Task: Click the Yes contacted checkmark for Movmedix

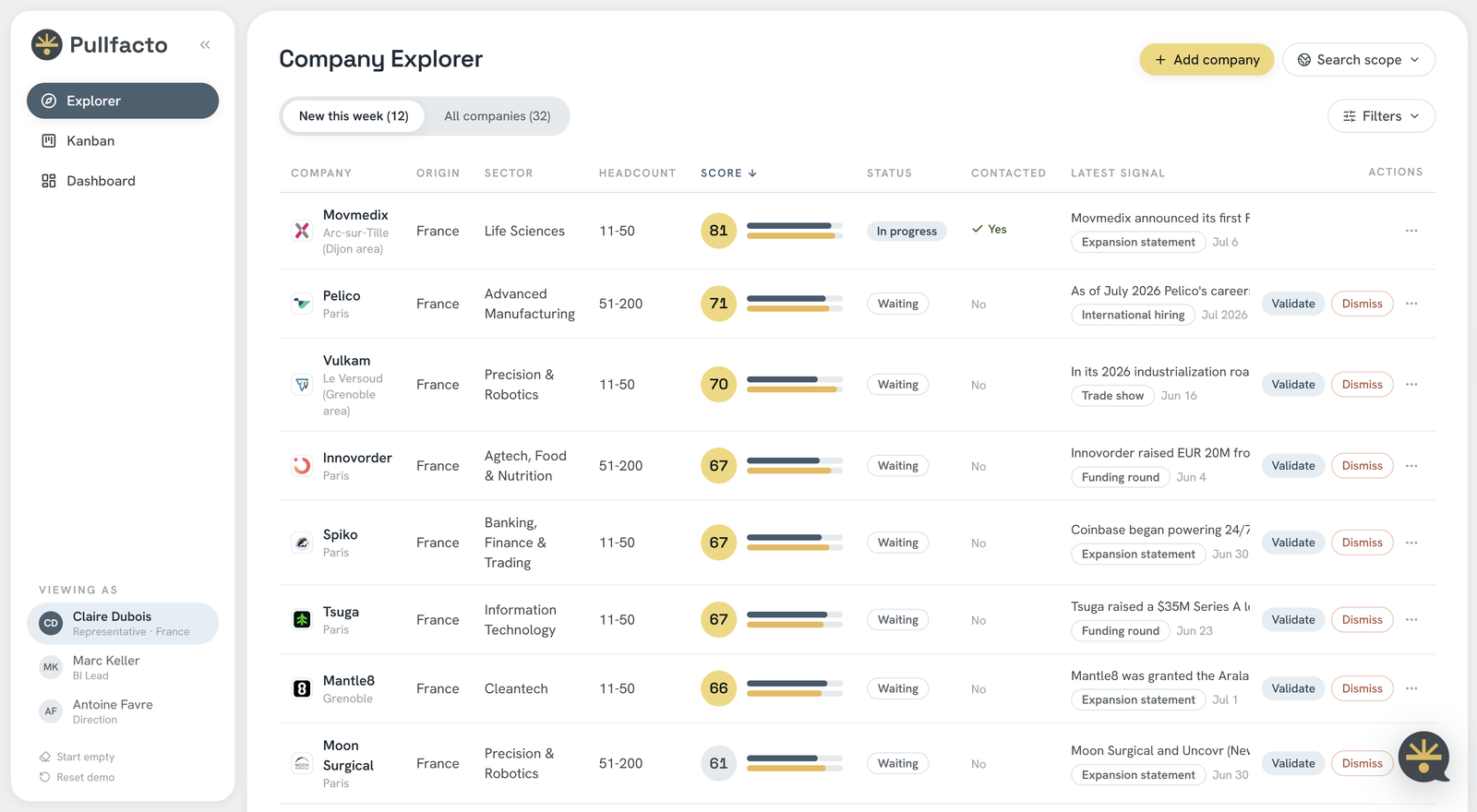Action: 989,229
